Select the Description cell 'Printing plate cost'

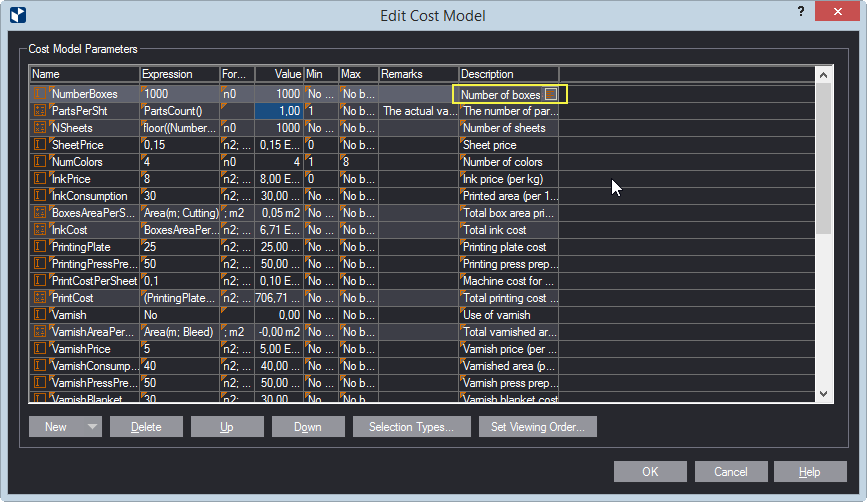coord(509,247)
